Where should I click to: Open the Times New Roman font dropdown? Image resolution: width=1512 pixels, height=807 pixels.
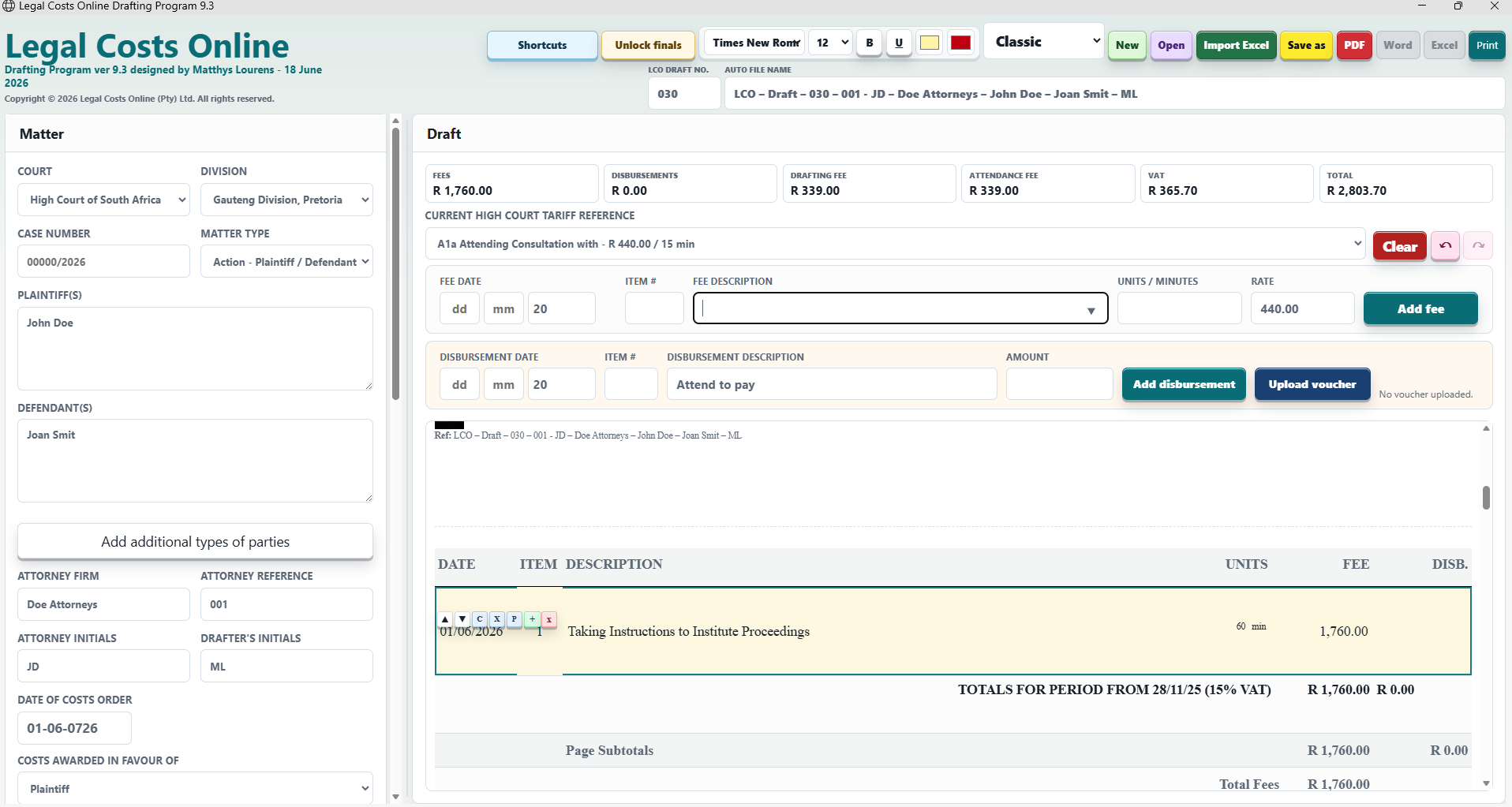[755, 43]
